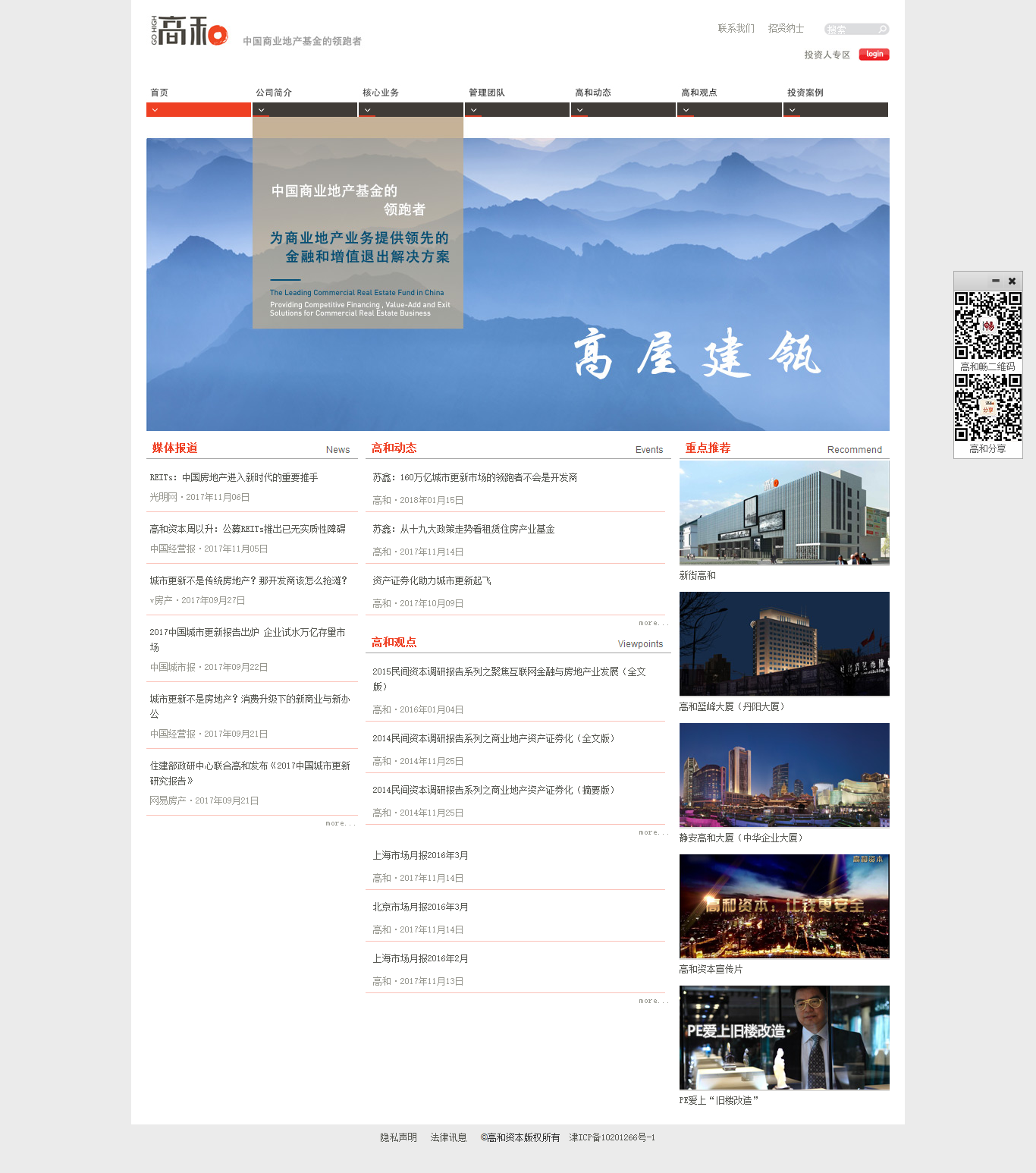Open article 城市更新不是传统房地产？那开发商该怎么抢滩？

(x=248, y=580)
